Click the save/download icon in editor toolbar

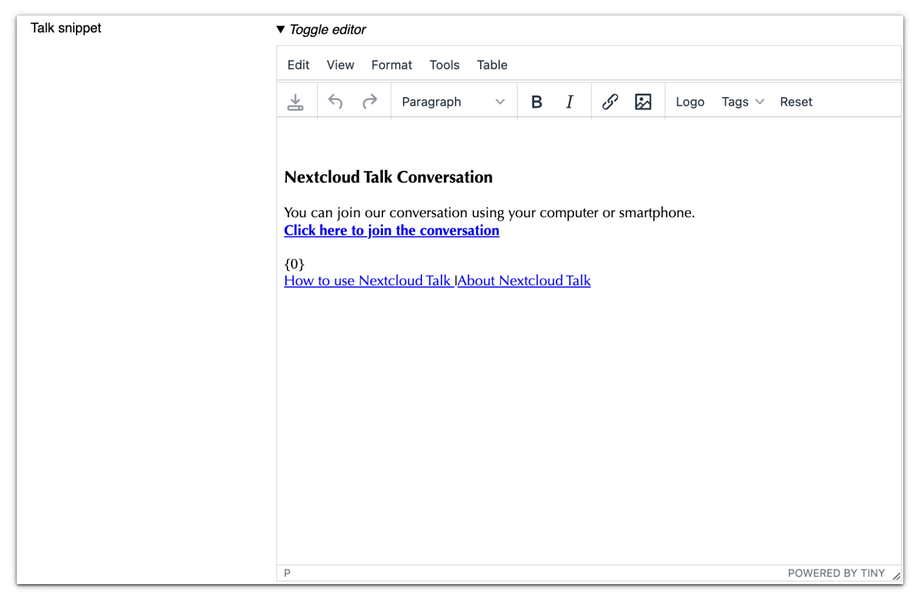click(296, 102)
